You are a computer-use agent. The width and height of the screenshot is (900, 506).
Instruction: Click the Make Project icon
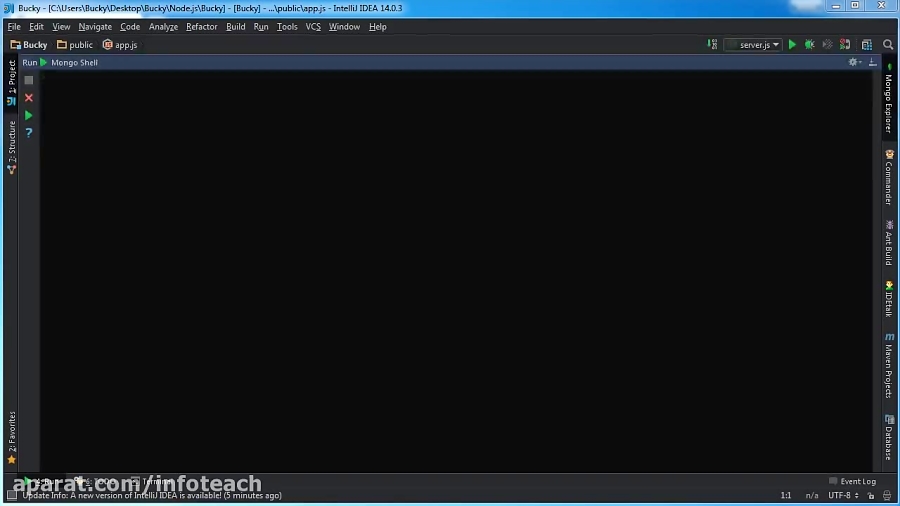(712, 45)
